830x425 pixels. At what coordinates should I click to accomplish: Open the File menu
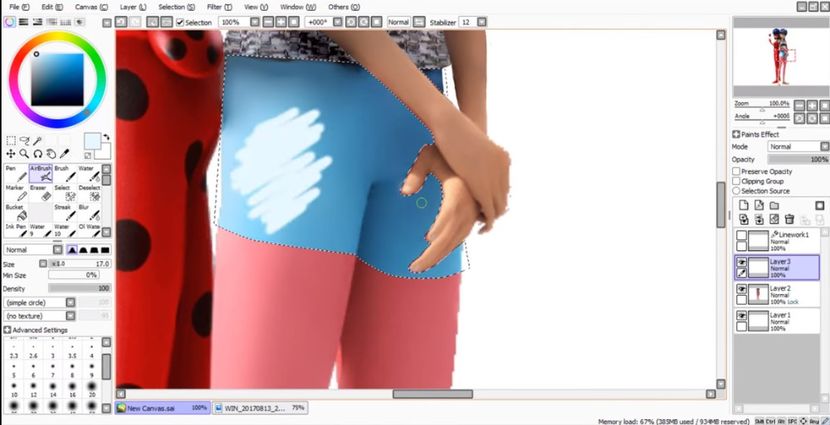pos(19,7)
